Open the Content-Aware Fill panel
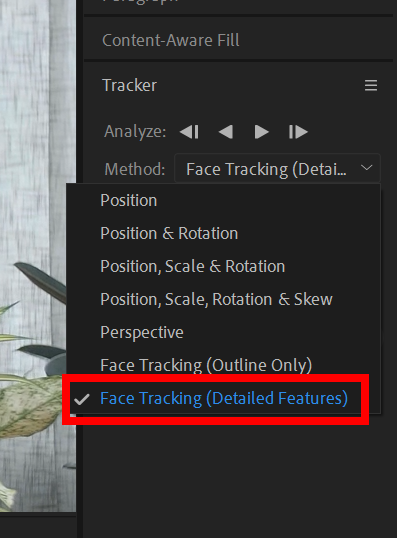This screenshot has height=538, width=397. 171,40
